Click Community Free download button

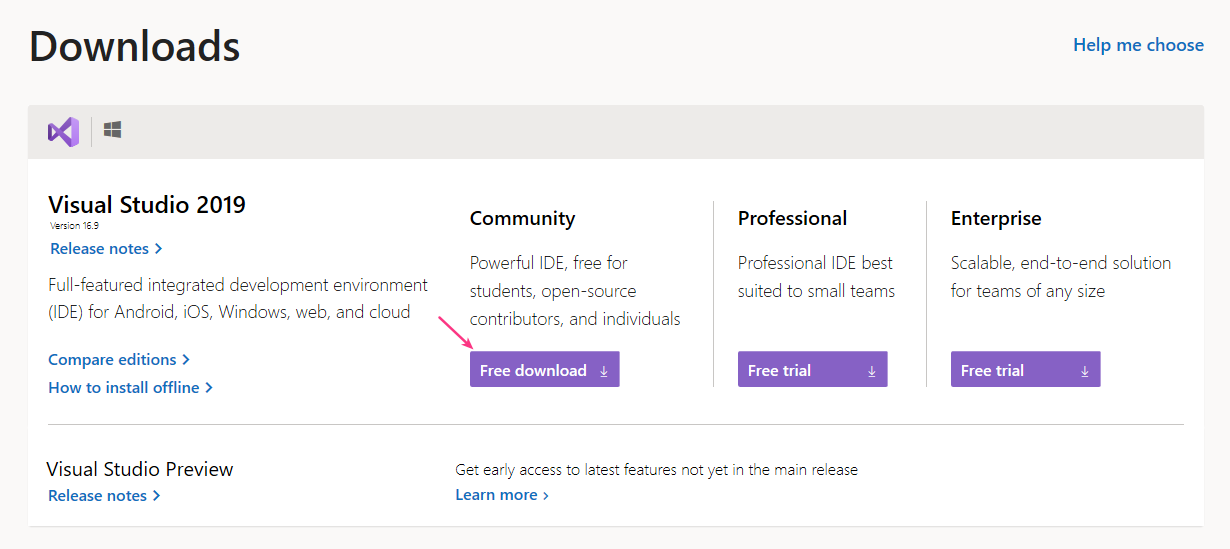(545, 369)
